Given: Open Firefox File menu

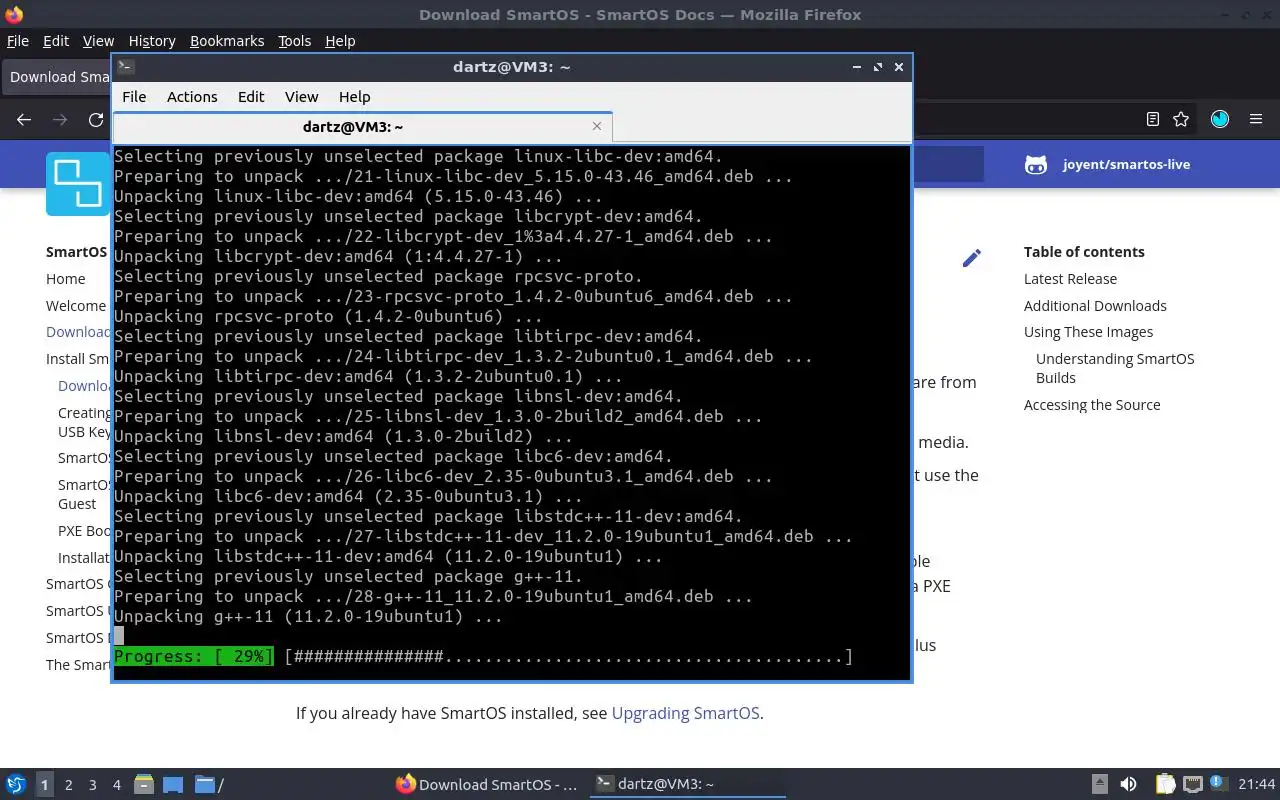Looking at the screenshot, I should pos(18,41).
